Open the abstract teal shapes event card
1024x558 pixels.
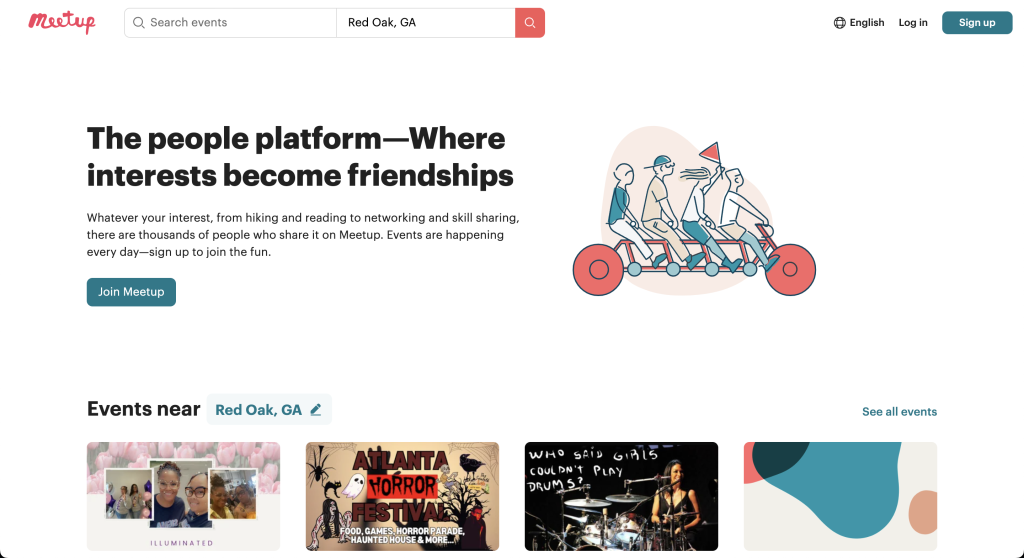coord(840,496)
